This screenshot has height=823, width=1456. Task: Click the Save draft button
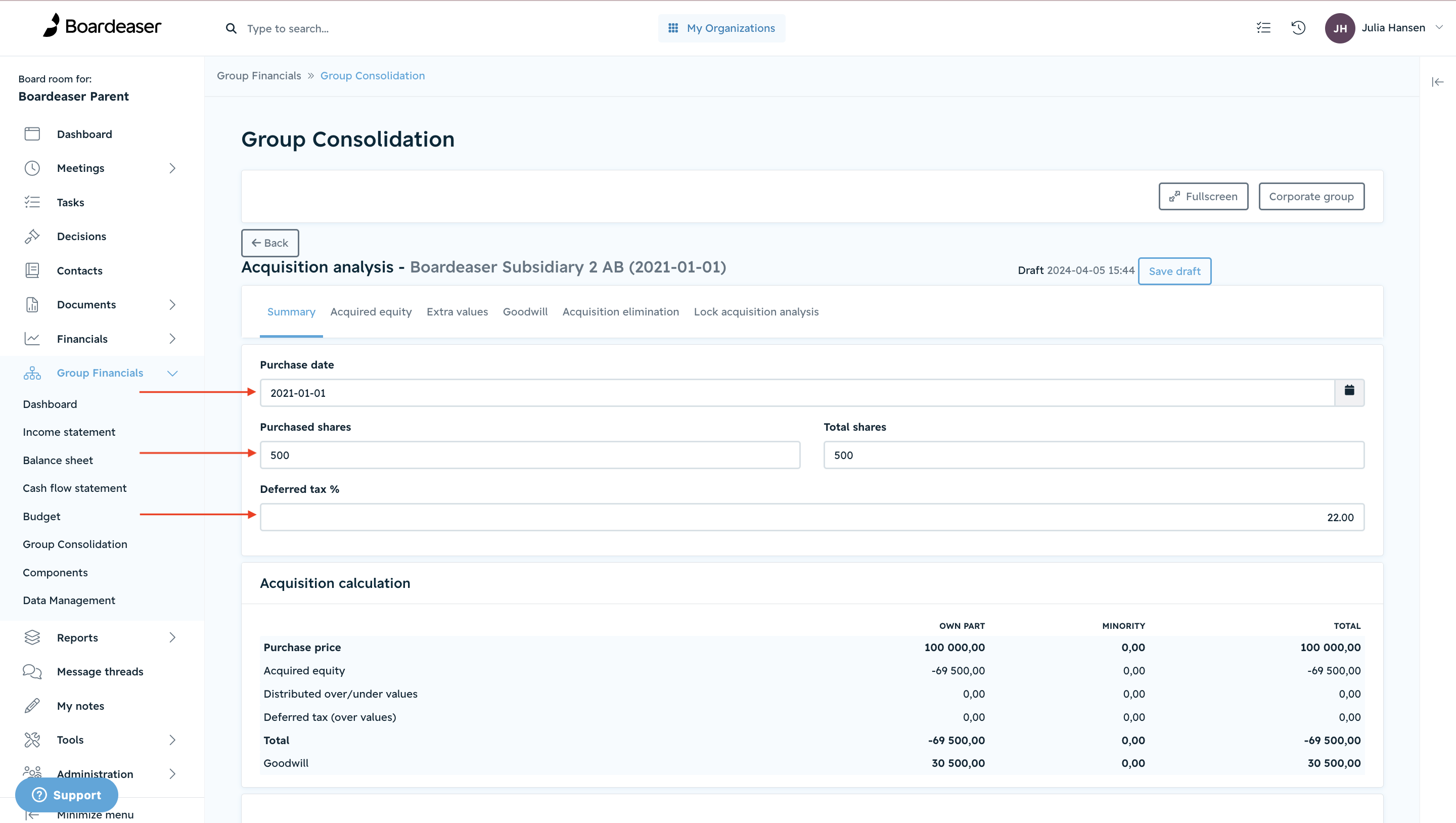[1174, 271]
